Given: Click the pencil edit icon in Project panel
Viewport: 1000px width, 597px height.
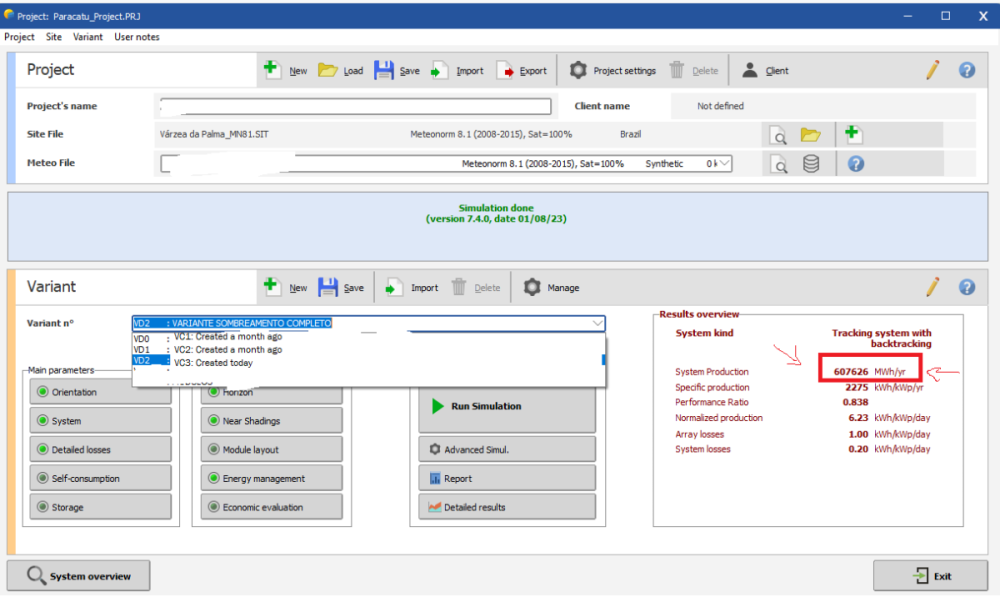Looking at the screenshot, I should (932, 70).
